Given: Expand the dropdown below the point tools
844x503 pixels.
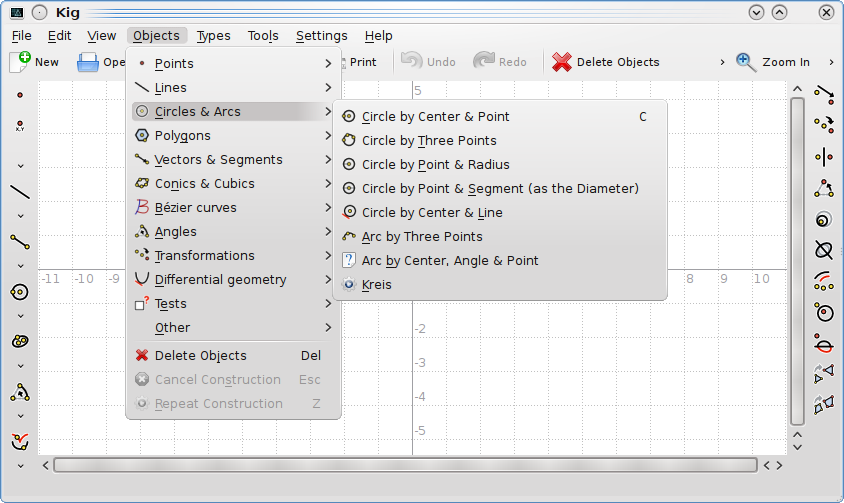Looking at the screenshot, I should point(20,166).
